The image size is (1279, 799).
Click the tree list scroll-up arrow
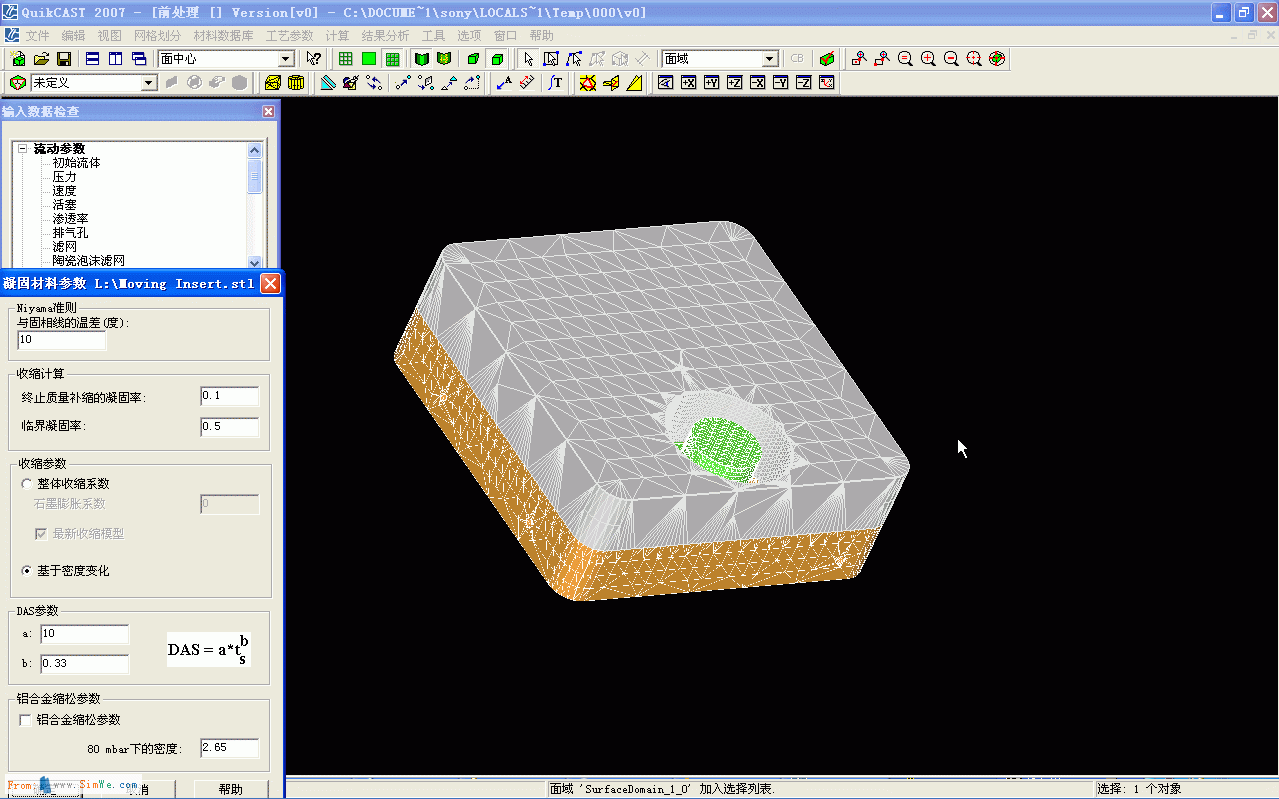tap(255, 150)
